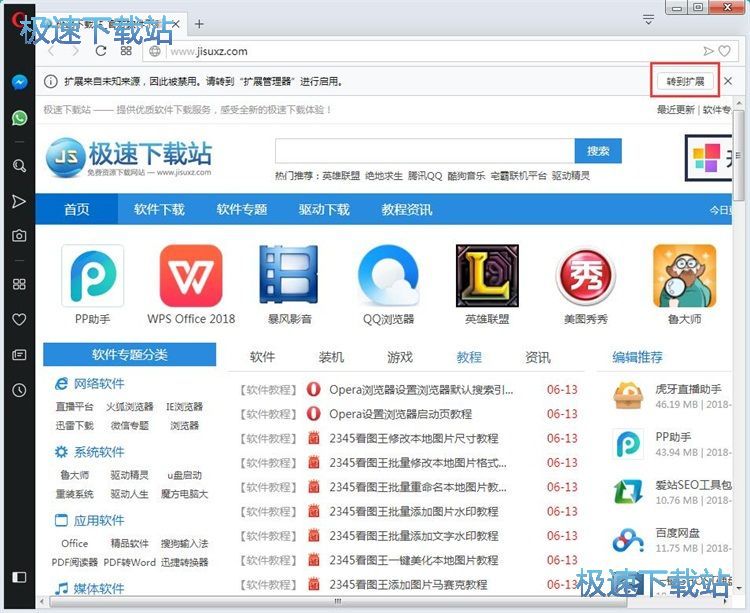Open Speed Dial from the sidebar
The width and height of the screenshot is (750, 613).
coord(19,284)
